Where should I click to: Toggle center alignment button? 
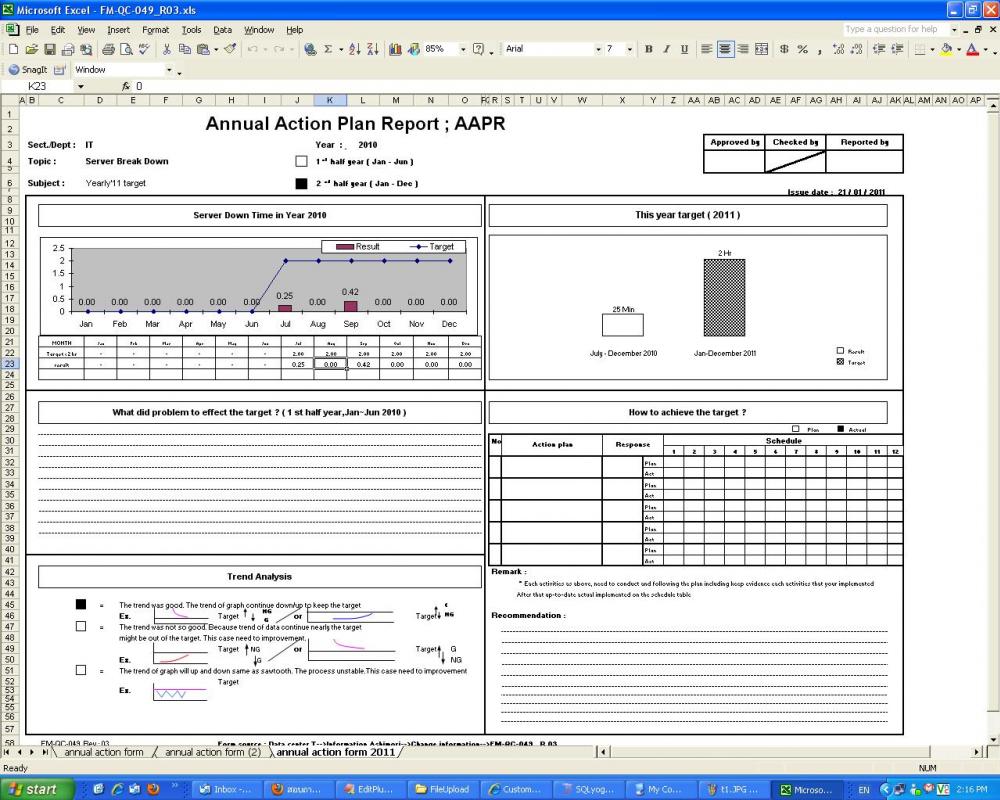[725, 49]
